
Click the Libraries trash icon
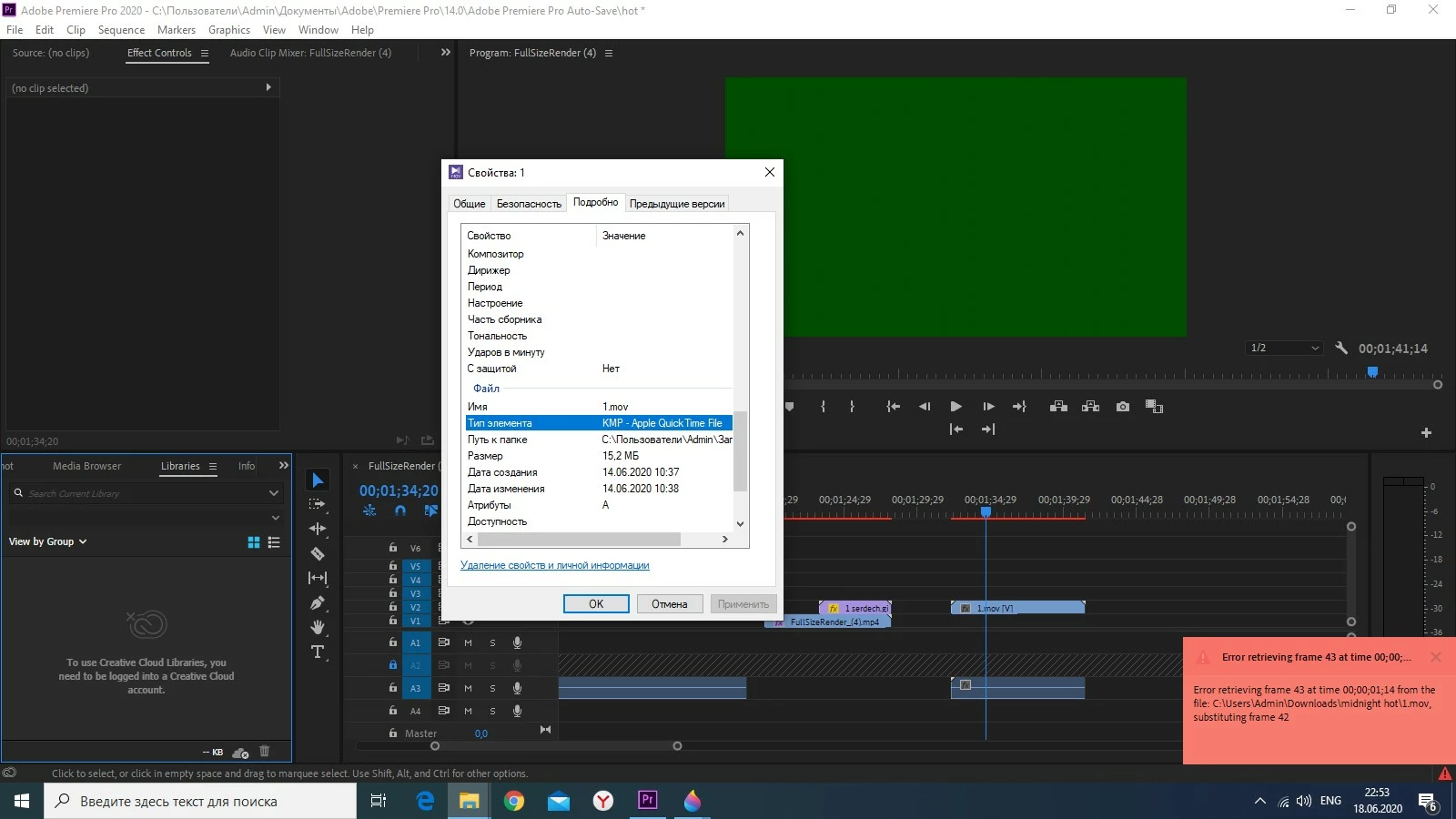tap(265, 751)
